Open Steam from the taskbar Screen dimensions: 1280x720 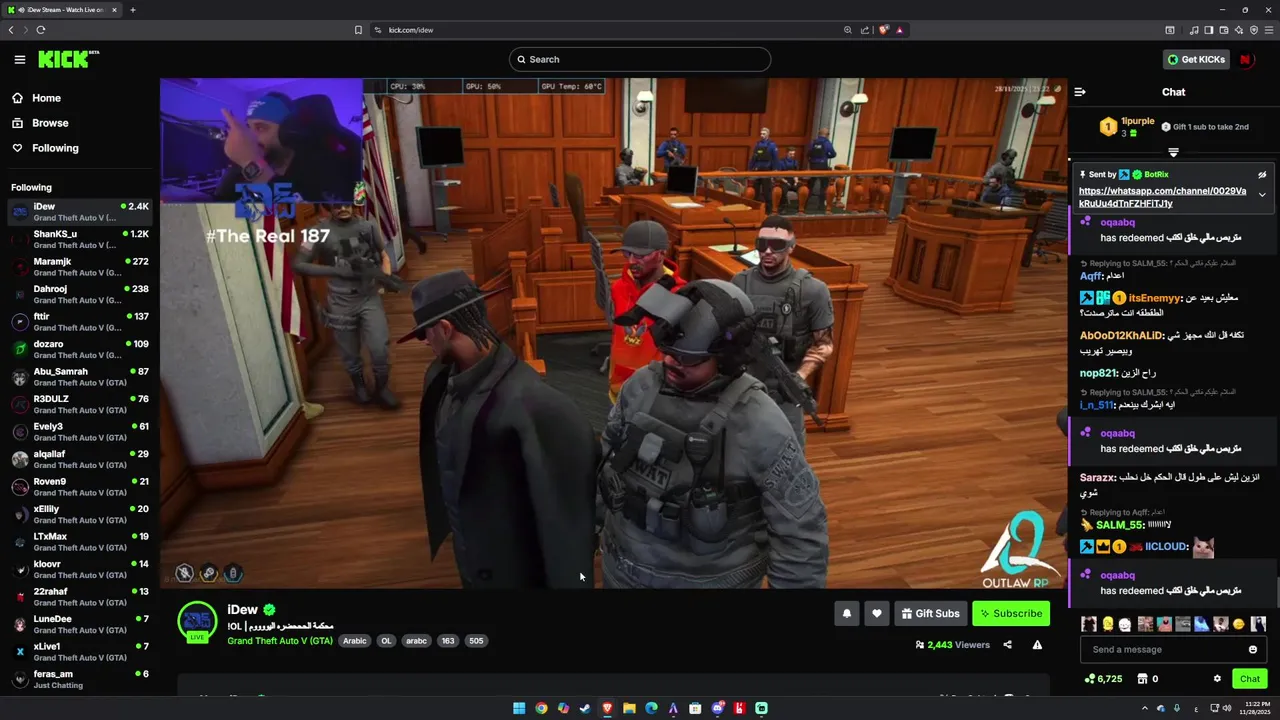tap(585, 708)
